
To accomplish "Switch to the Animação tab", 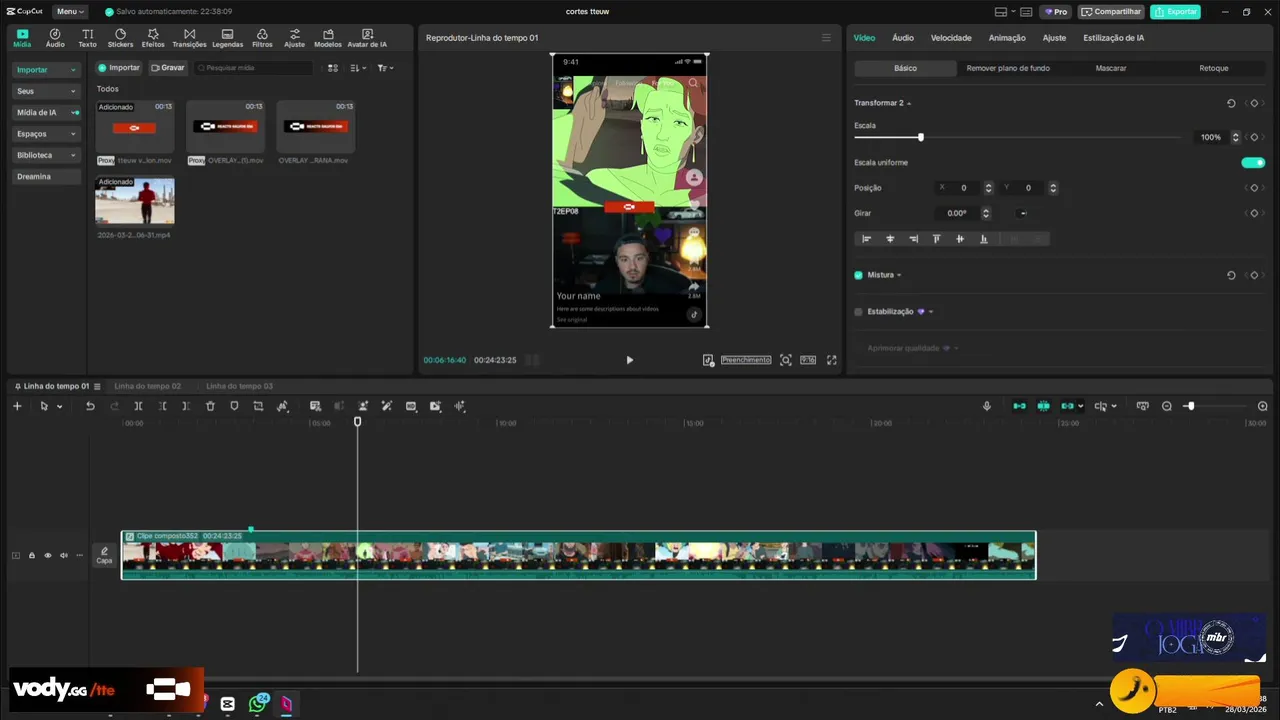I will pyautogui.click(x=1007, y=38).
